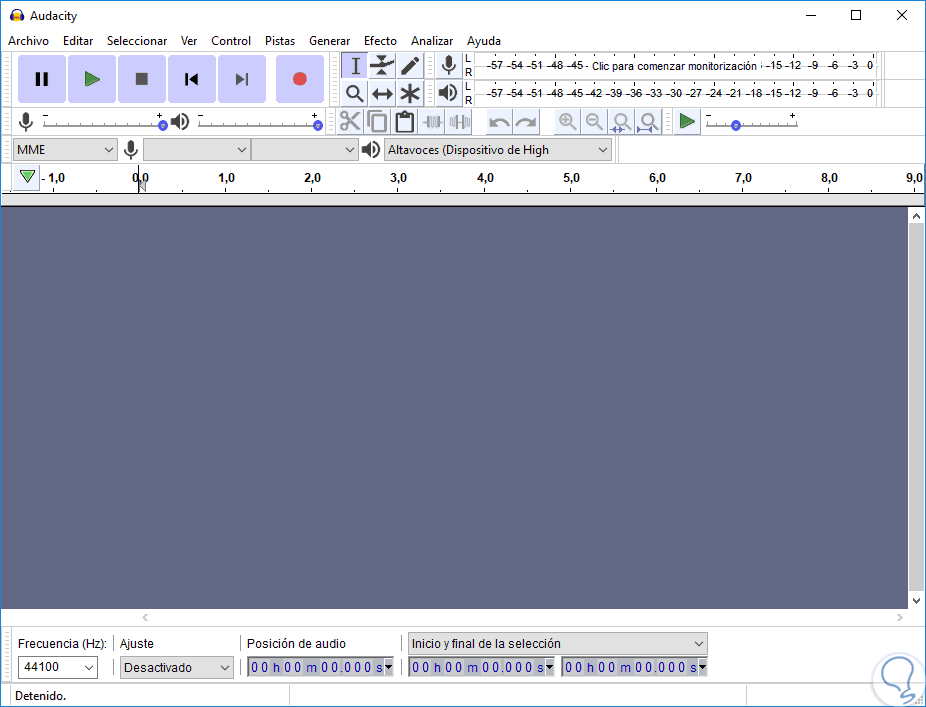Click the recording volume slider handle
Screen dimensions: 926x707
pyautogui.click(x=162, y=125)
